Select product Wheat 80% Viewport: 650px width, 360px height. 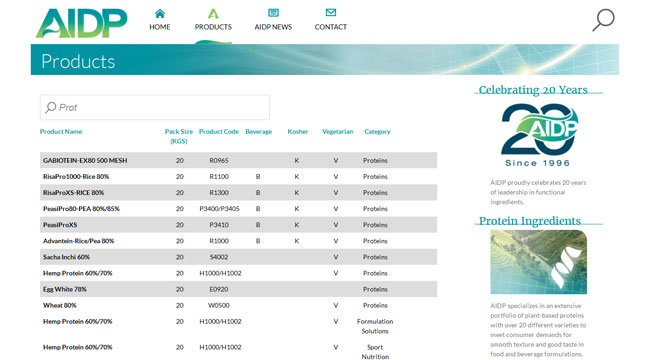coord(60,306)
